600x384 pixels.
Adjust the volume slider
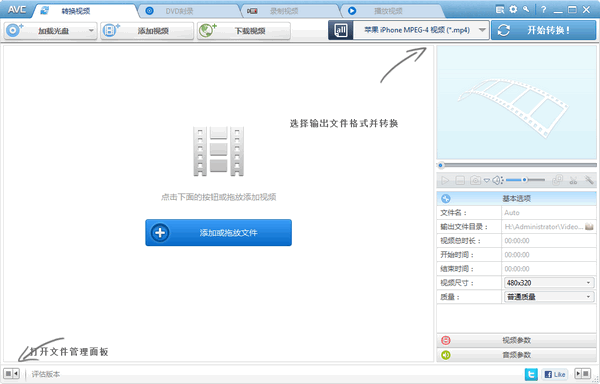pos(525,180)
